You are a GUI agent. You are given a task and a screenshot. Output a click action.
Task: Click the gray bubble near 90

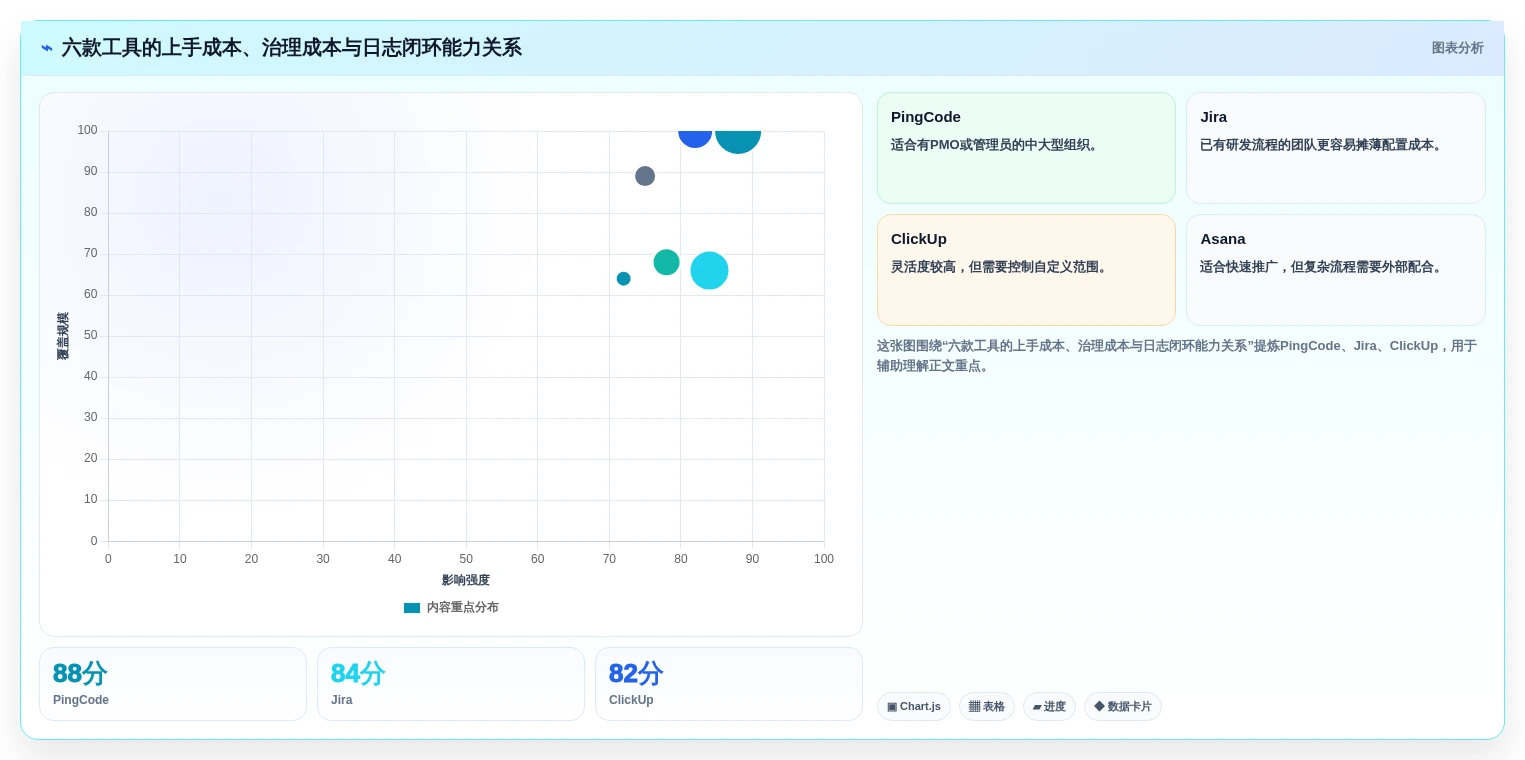645,176
